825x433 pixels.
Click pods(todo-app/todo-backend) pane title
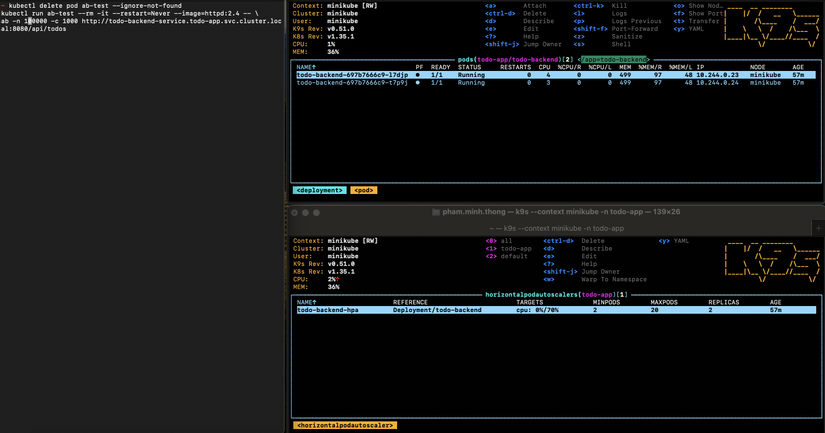point(515,60)
